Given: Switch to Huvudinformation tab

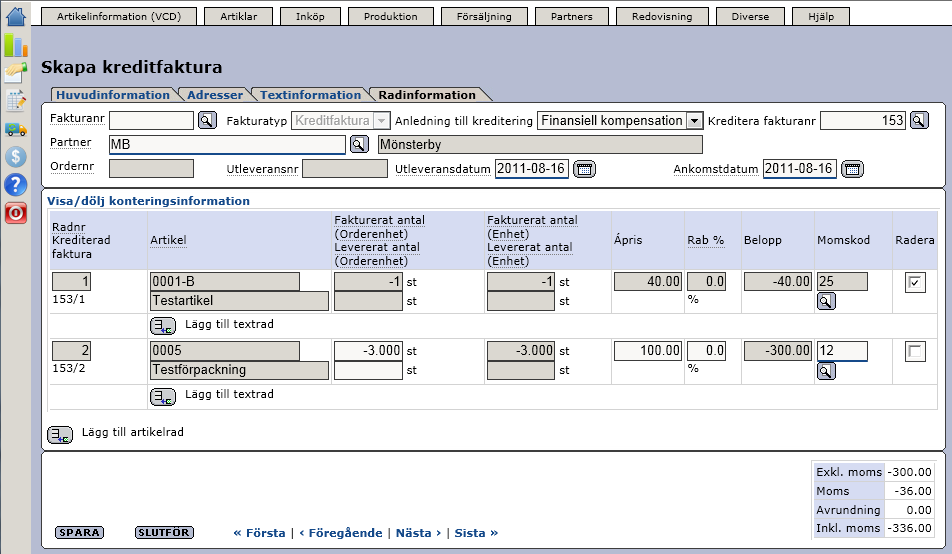Looking at the screenshot, I should [x=113, y=95].
